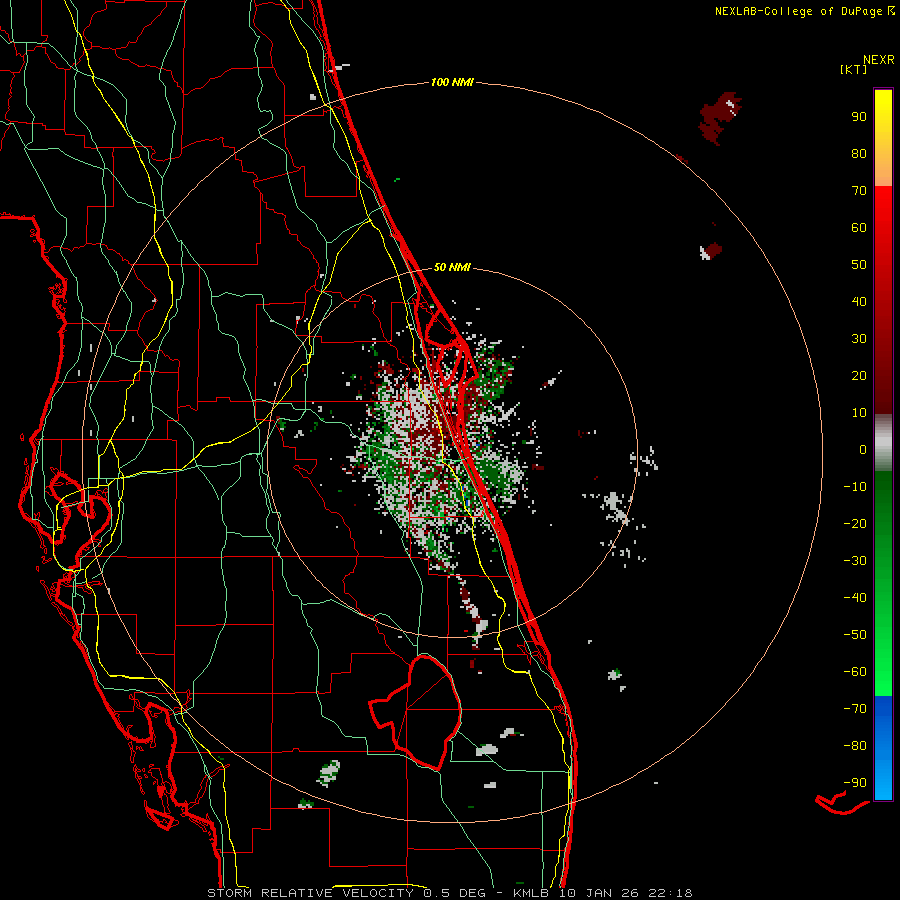The width and height of the screenshot is (900, 900).
Task: Click the positive 30 scale value
Action: 859,339
